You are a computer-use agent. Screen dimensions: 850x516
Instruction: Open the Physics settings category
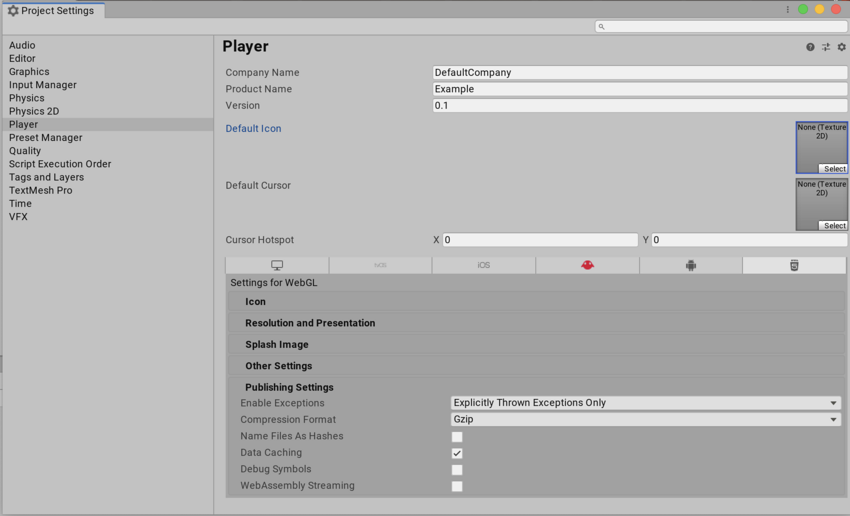pyautogui.click(x=107, y=98)
